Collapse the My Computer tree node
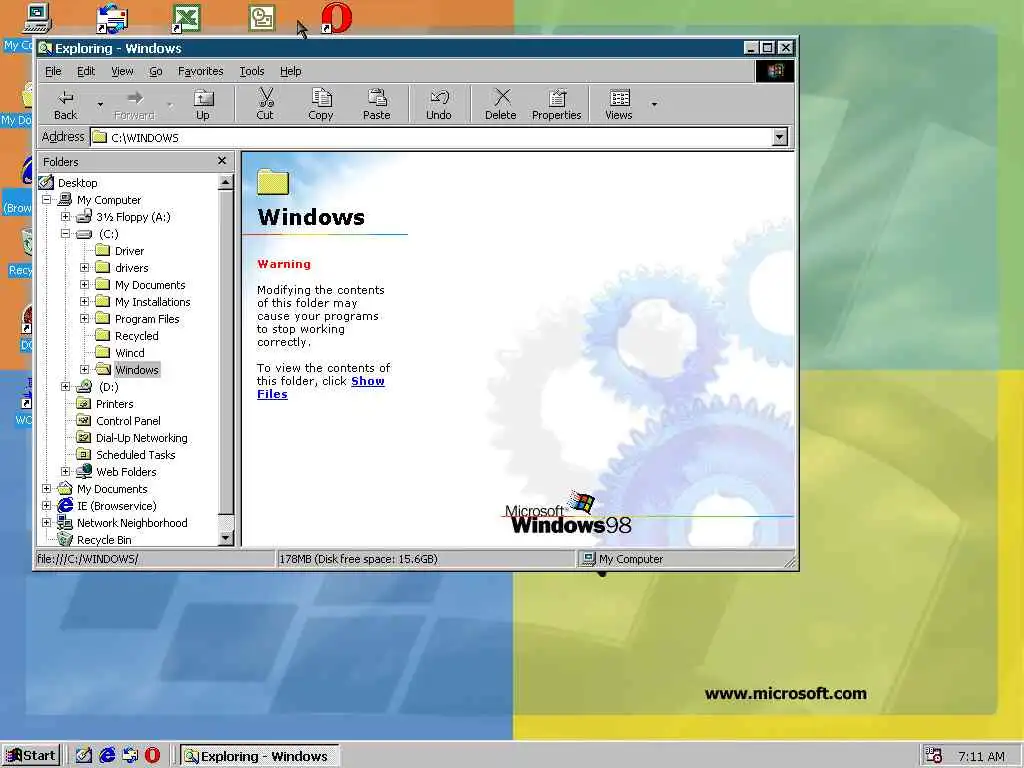Image resolution: width=1024 pixels, height=768 pixels. tap(46, 200)
